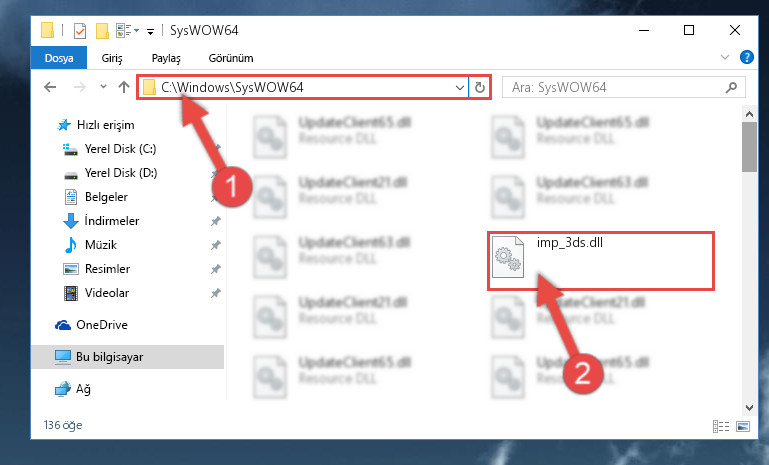Click the Back navigation arrow
This screenshot has width=769, height=465.
click(50, 87)
